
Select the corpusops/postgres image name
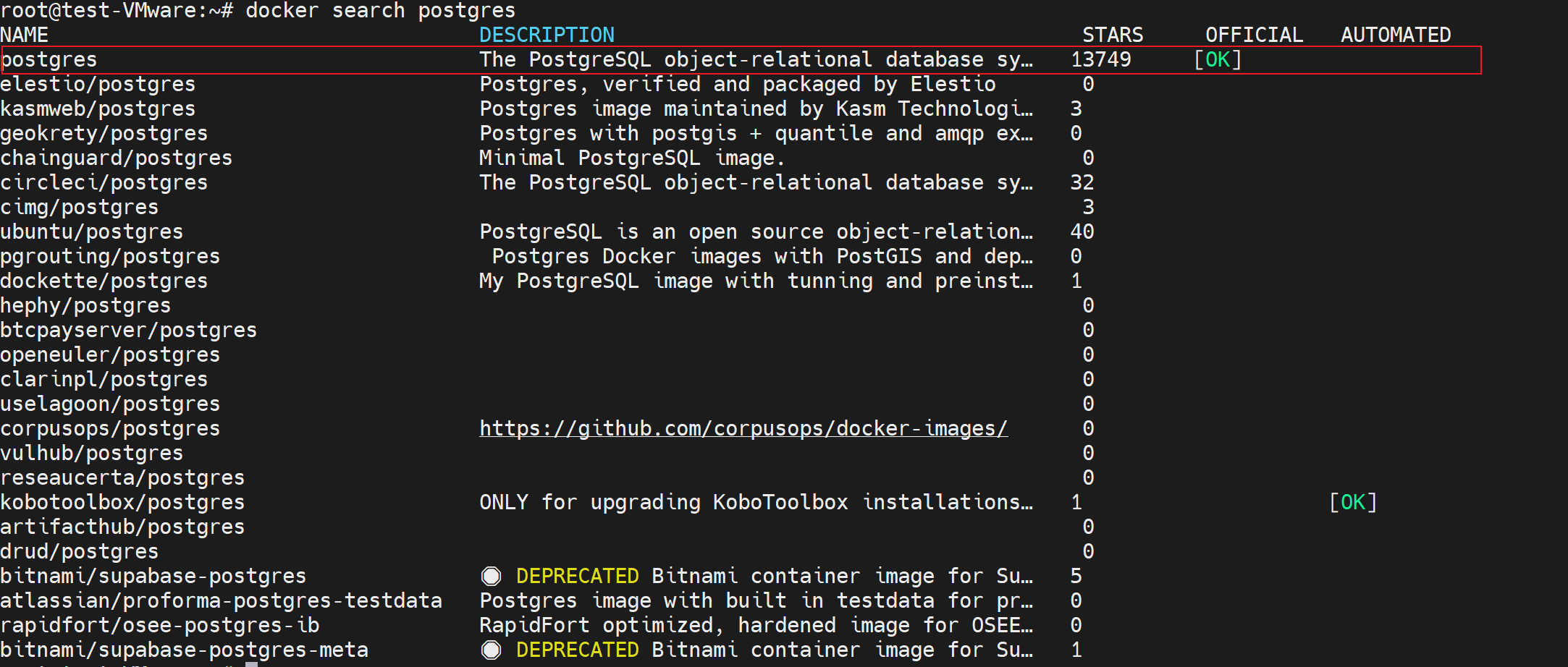tap(110, 428)
